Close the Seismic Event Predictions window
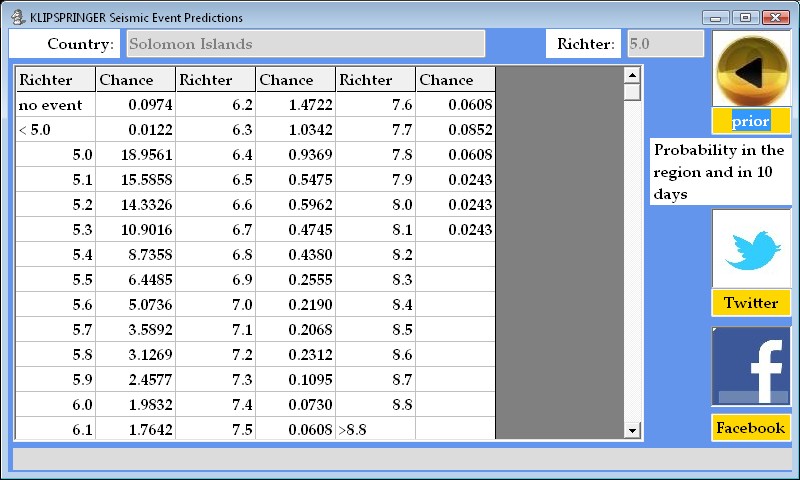Viewport: 800px width, 480px height. tap(775, 18)
